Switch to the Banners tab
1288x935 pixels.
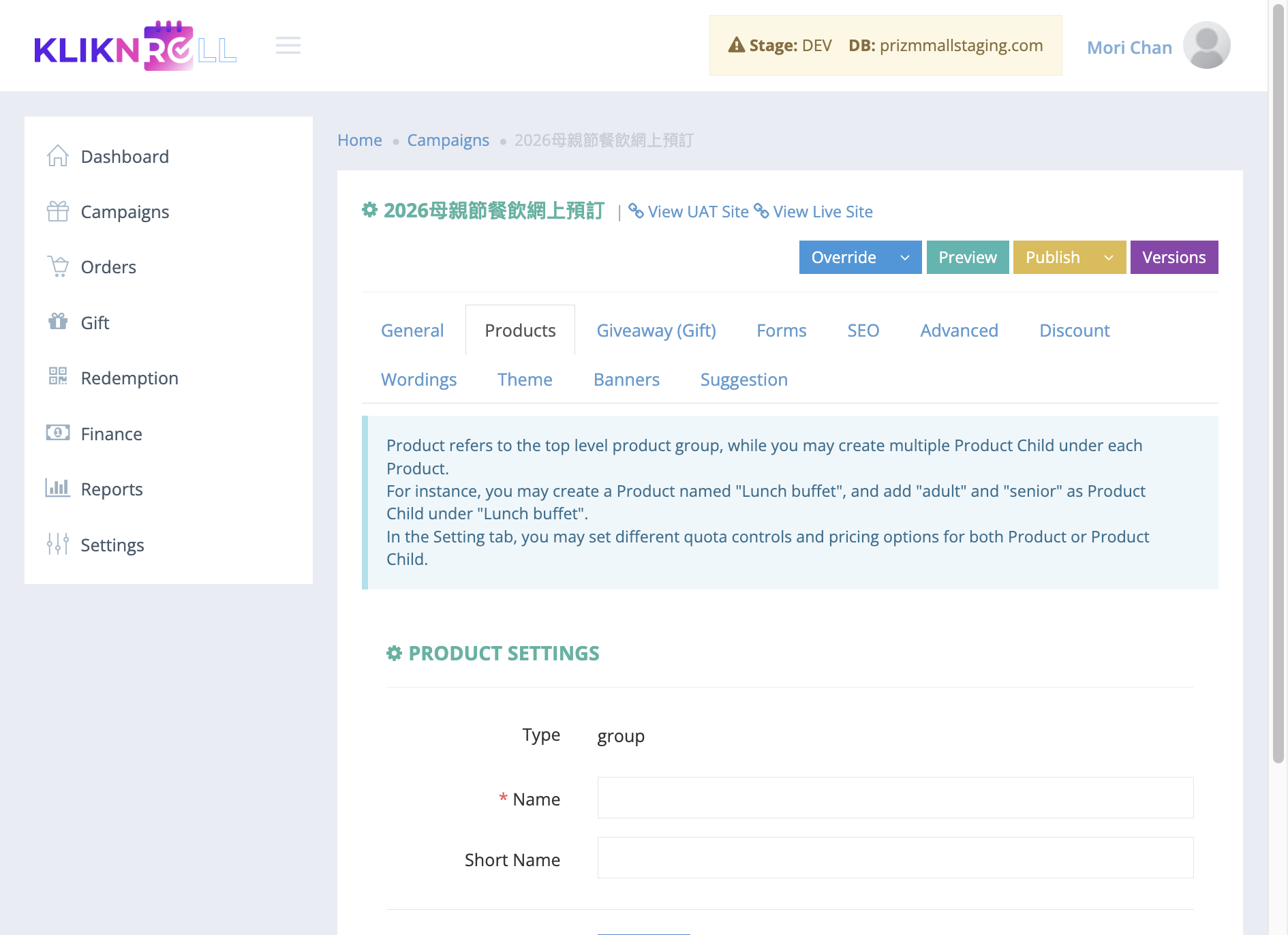point(626,380)
